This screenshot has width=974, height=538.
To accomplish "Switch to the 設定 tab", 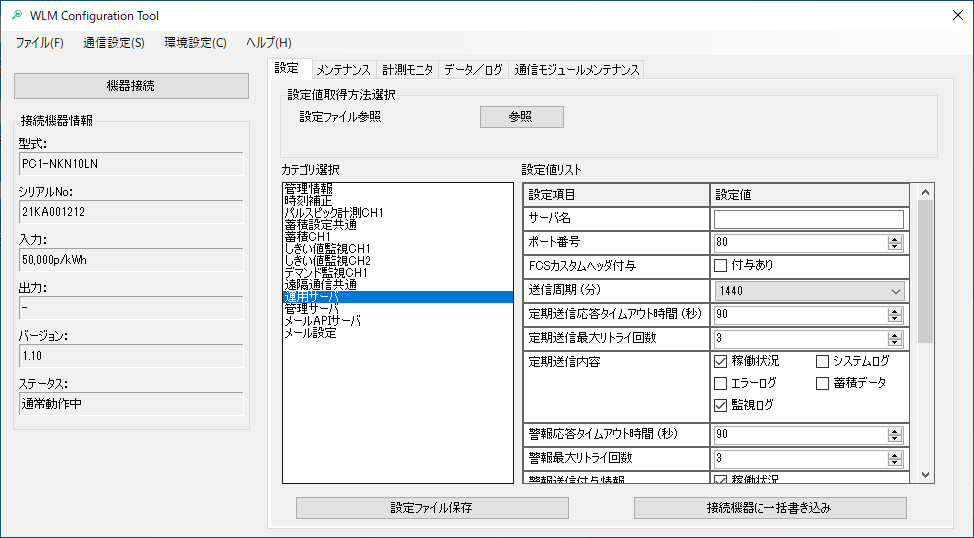I will [289, 68].
